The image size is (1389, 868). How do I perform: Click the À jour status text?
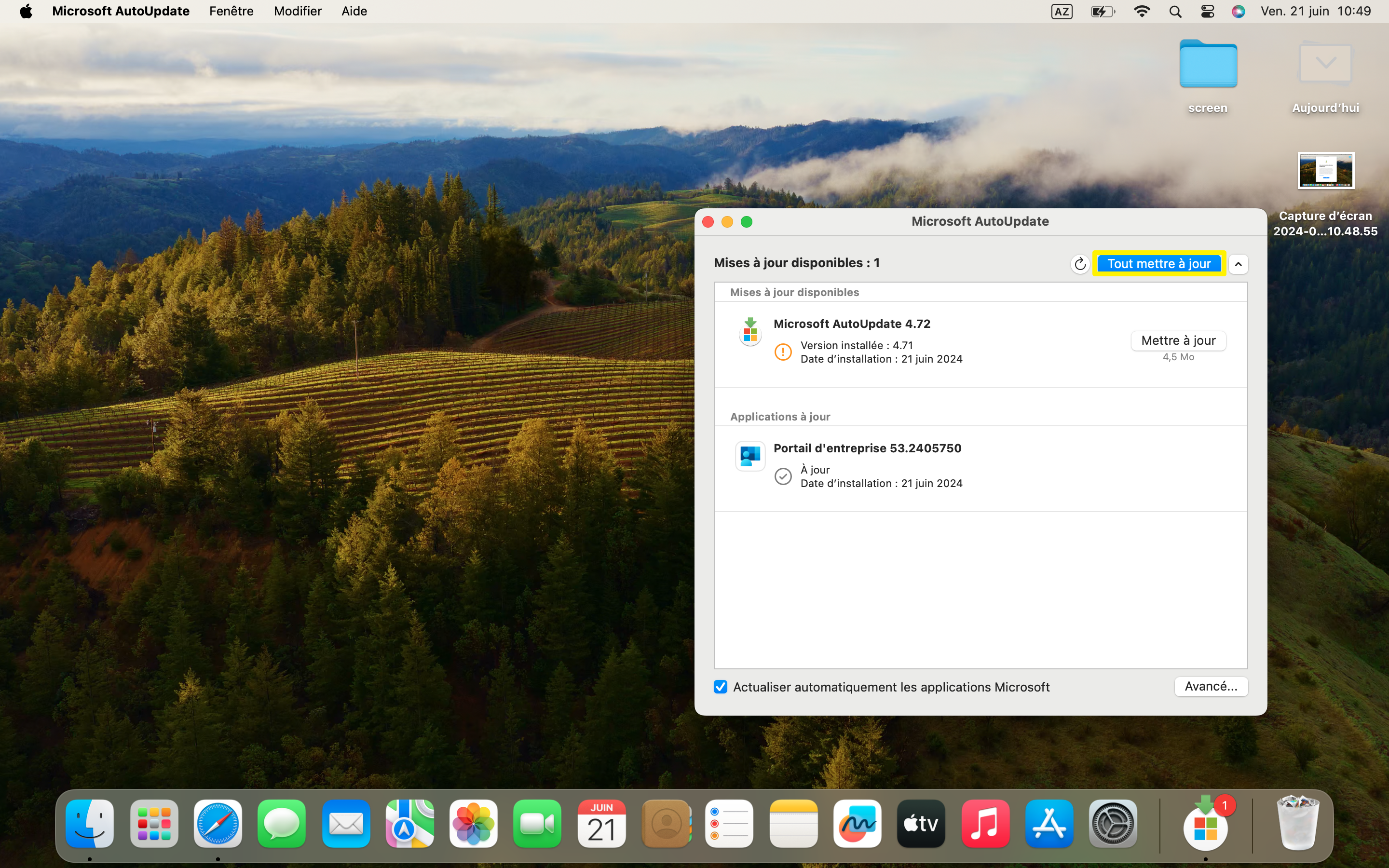coord(815,470)
